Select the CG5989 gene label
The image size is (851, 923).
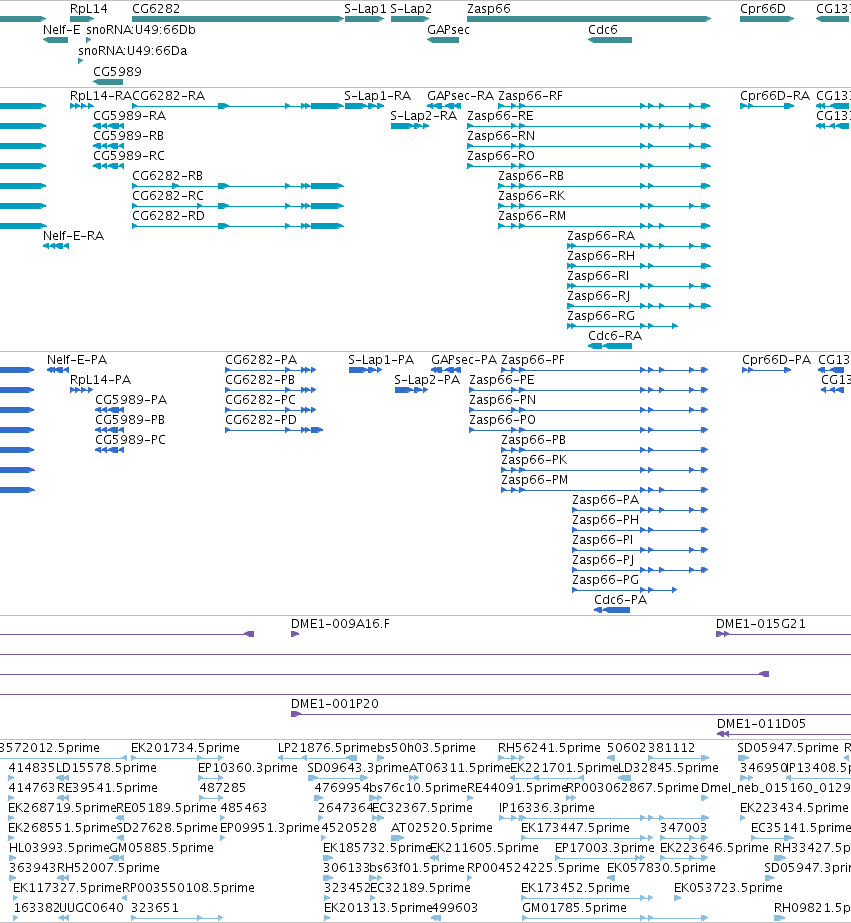117,72
